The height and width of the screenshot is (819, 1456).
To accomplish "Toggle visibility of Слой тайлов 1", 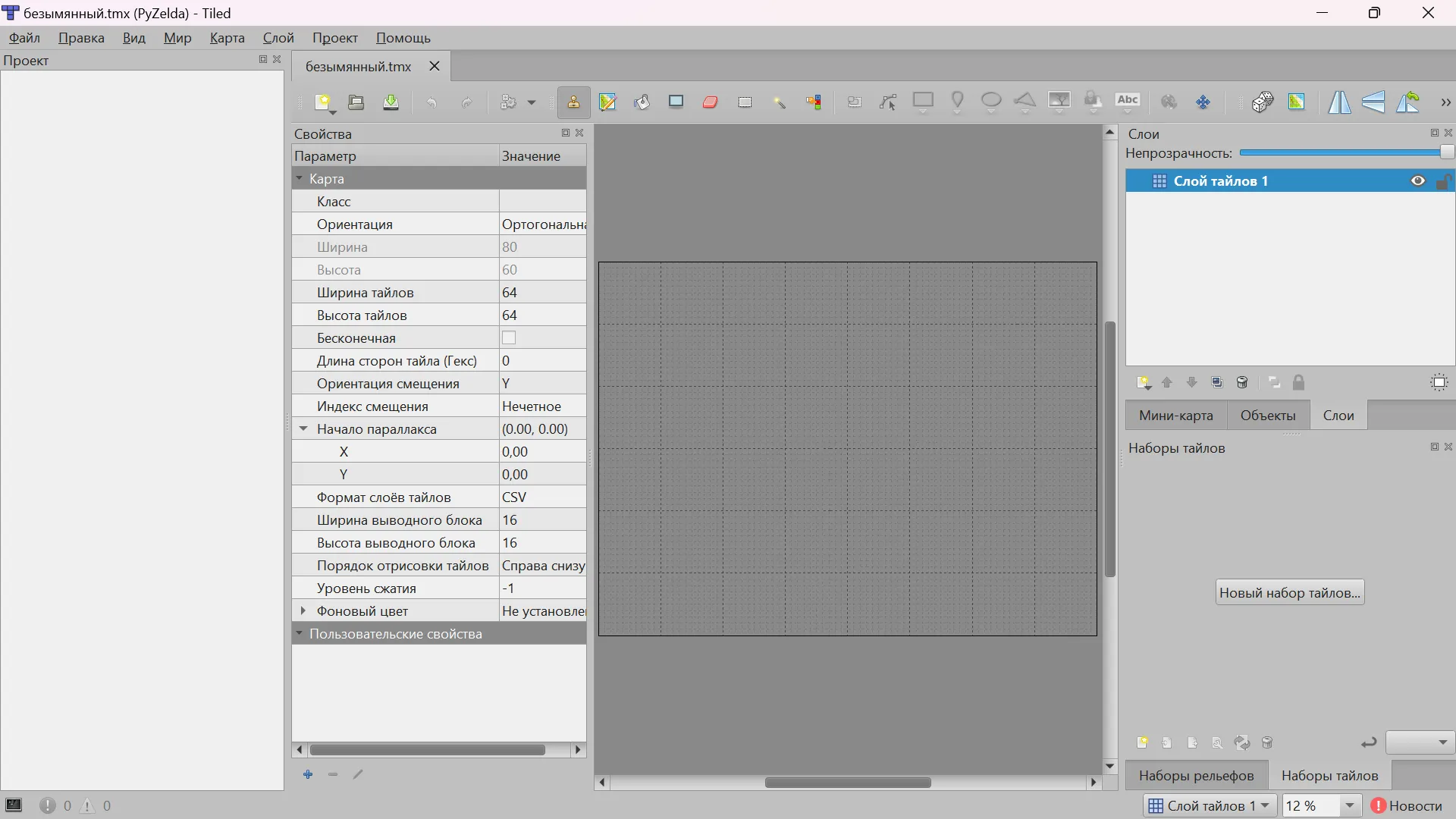I will point(1417,181).
